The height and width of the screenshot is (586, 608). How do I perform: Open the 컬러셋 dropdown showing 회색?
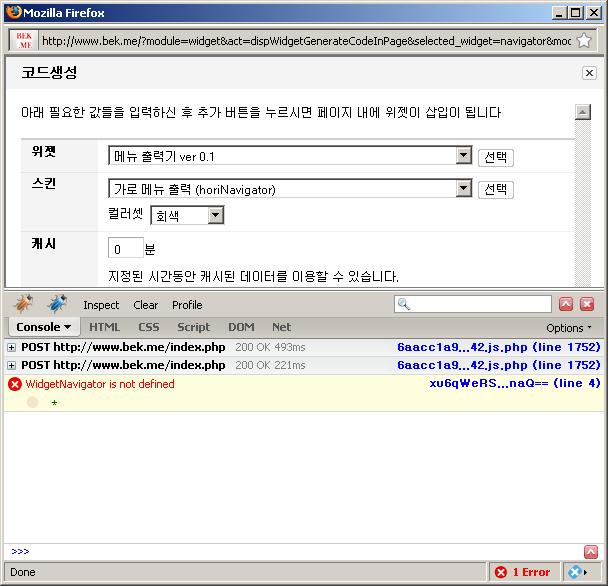tap(187, 216)
